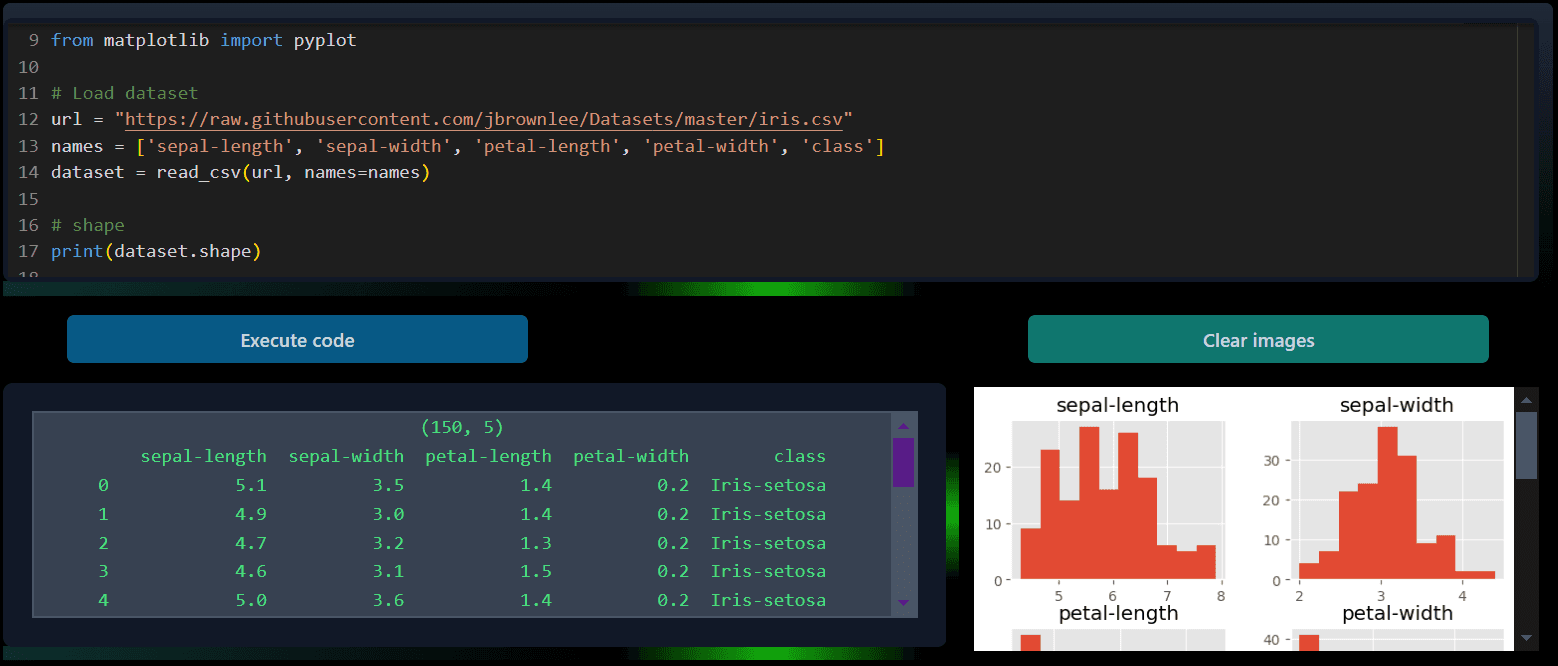The height and width of the screenshot is (666, 1558).
Task: Click the image panel scroll-up arrow
Action: point(1526,400)
